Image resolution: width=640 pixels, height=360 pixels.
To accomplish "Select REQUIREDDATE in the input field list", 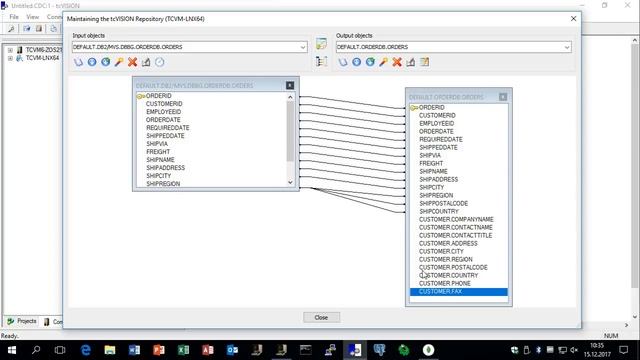I will (x=168, y=128).
